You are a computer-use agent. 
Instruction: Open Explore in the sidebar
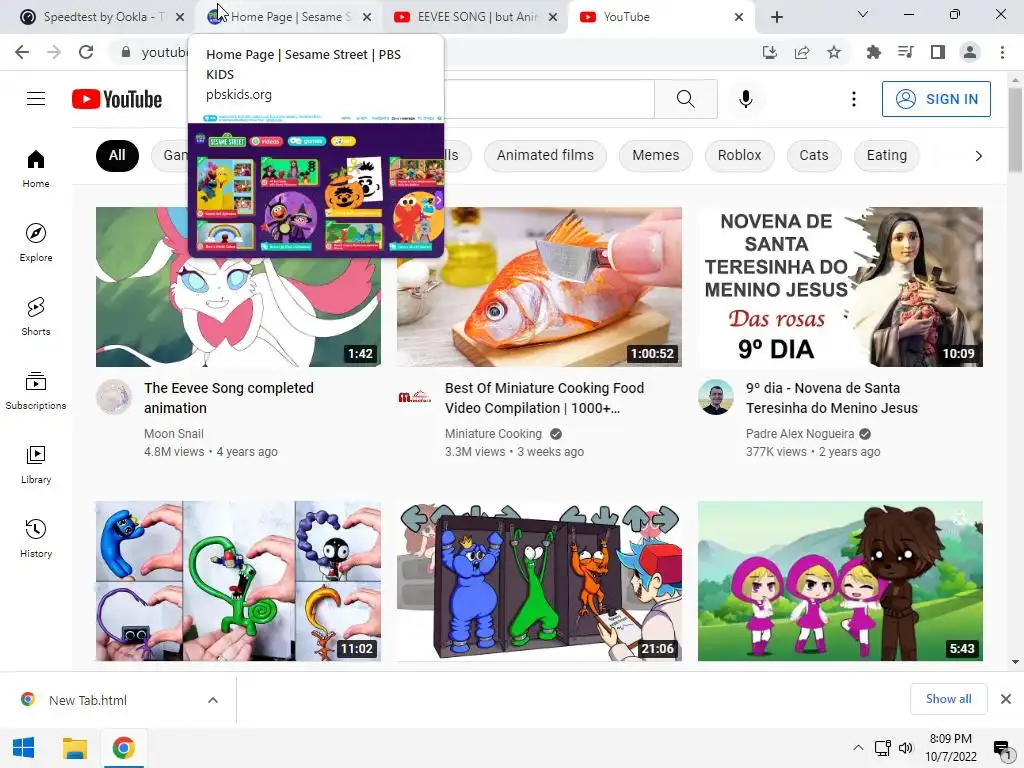tap(36, 242)
